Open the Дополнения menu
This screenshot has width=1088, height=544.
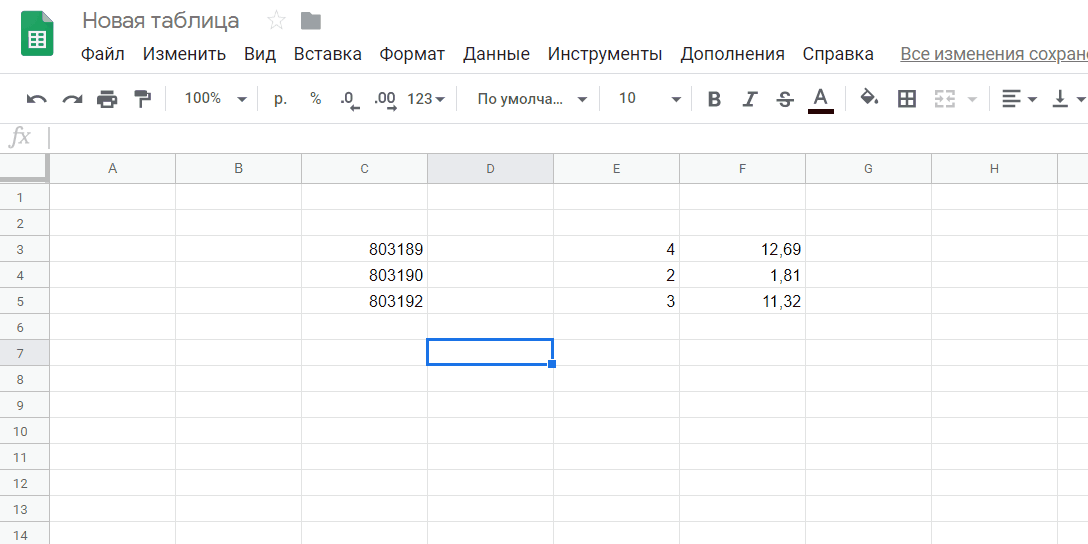[x=732, y=54]
